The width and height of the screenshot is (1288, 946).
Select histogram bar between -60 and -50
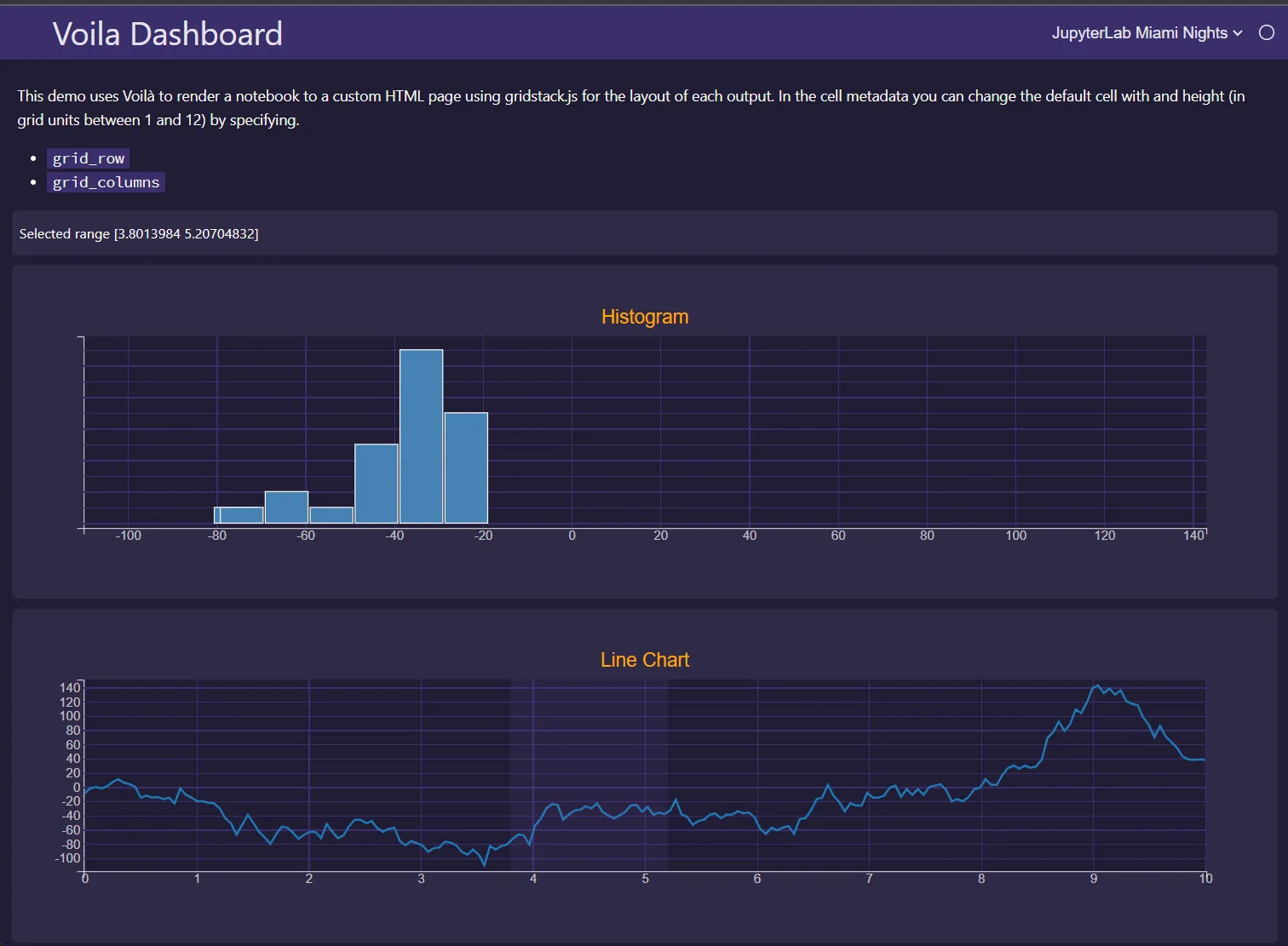tap(331, 515)
